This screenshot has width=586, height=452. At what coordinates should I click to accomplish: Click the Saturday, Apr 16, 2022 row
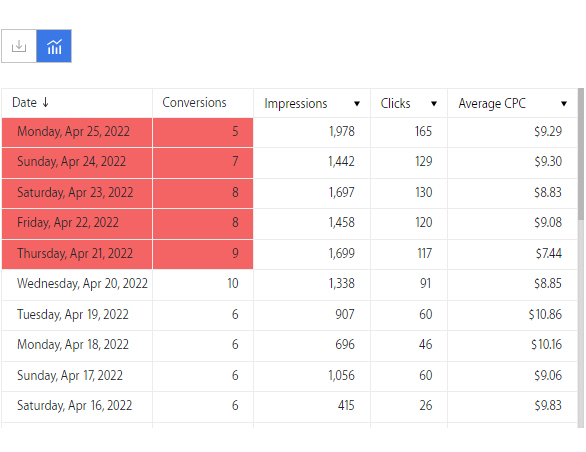[x=289, y=406]
